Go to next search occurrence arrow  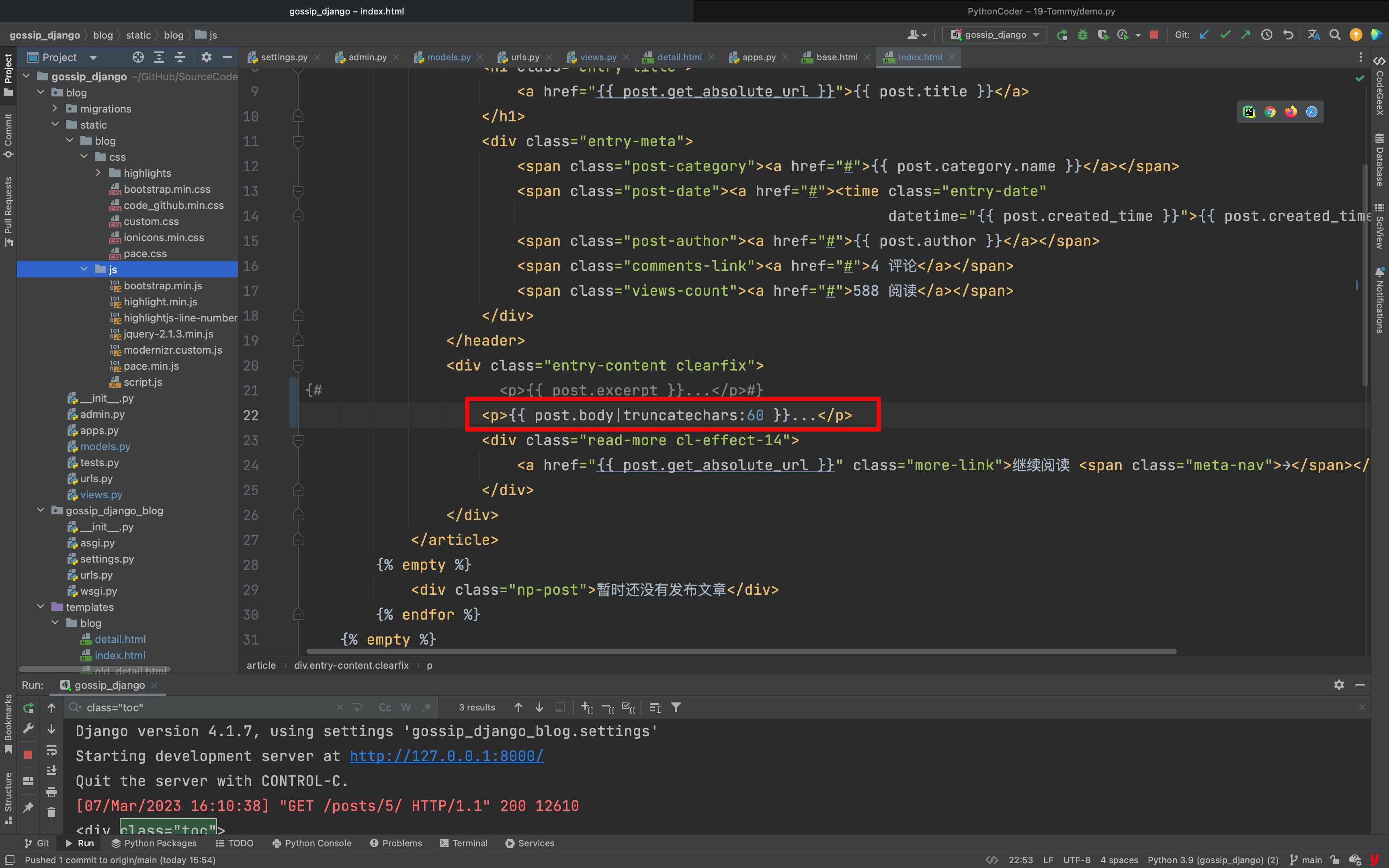539,707
